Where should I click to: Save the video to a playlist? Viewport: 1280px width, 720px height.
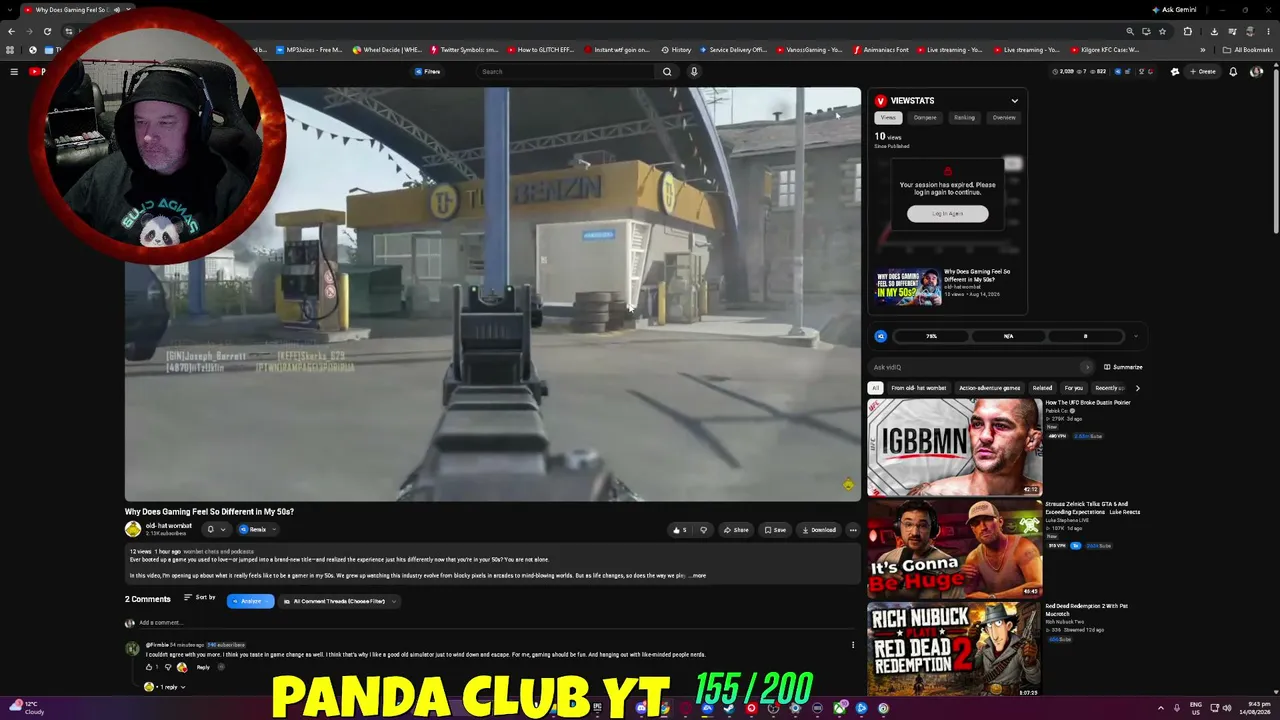click(x=775, y=530)
